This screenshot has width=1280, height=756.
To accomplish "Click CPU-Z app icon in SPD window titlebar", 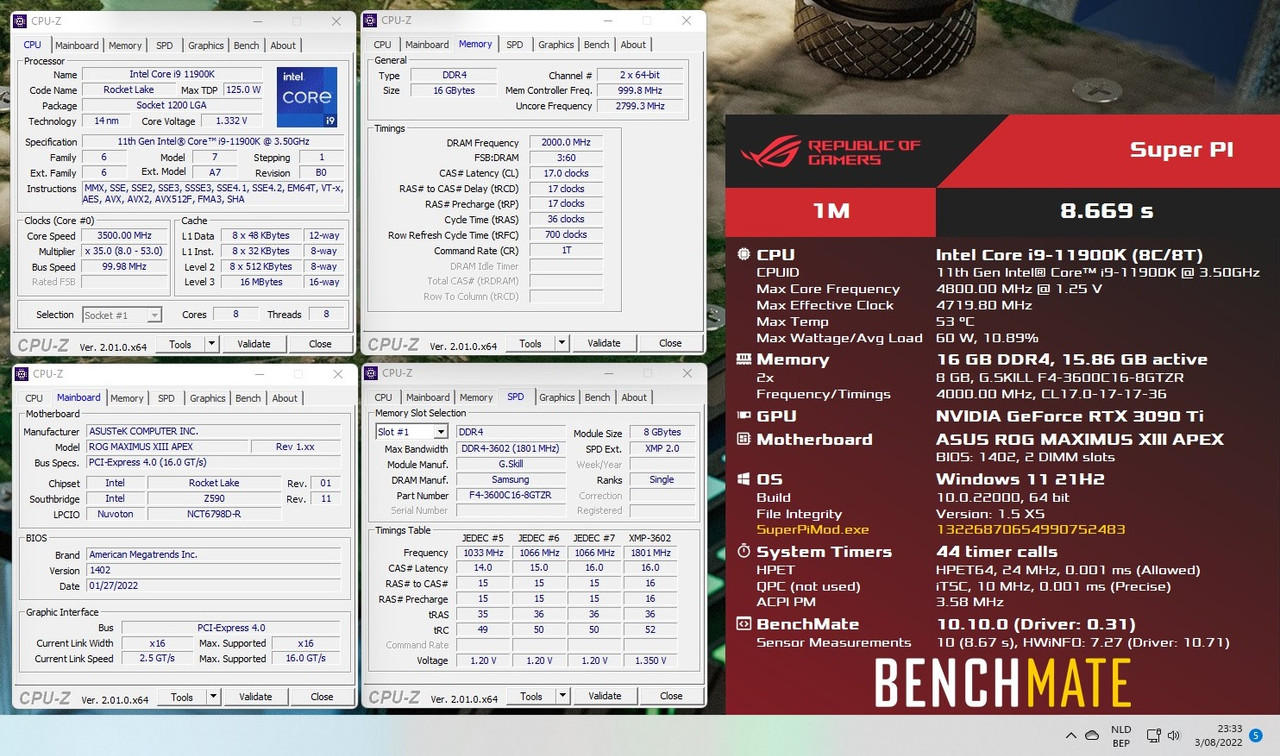I will (371, 373).
